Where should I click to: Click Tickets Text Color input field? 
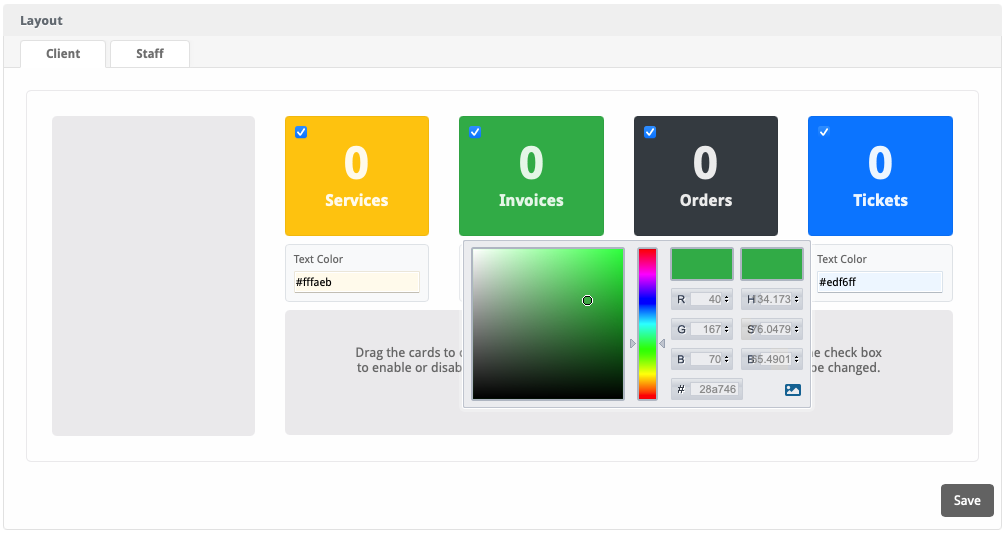pyautogui.click(x=879, y=283)
